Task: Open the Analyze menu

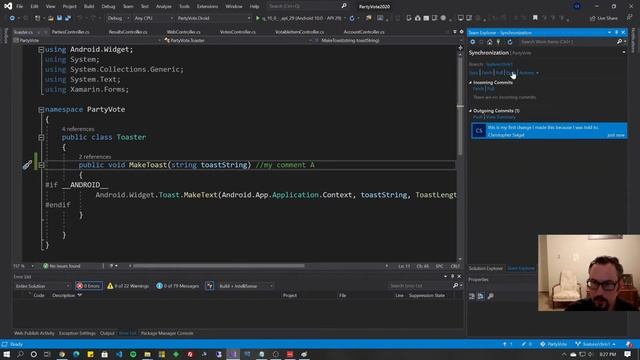Action: tap(163, 6)
